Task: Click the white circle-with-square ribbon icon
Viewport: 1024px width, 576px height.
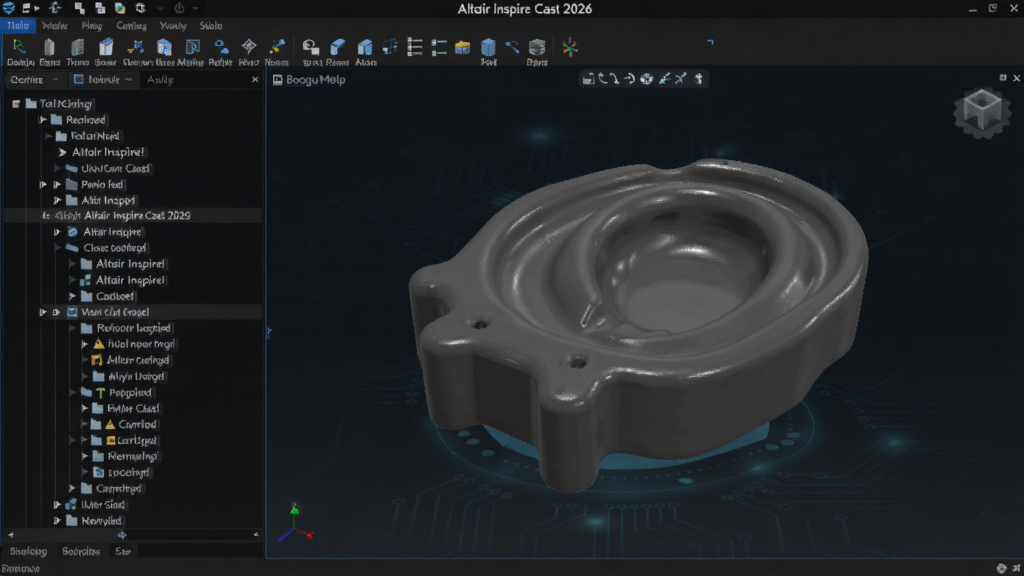Action: (311, 47)
